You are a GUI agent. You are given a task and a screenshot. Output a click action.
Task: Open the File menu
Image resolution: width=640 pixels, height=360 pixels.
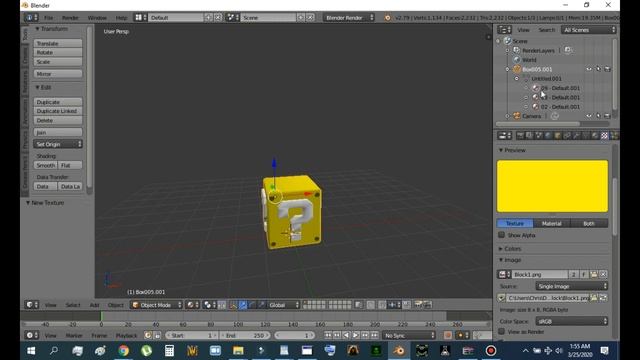pyautogui.click(x=49, y=18)
